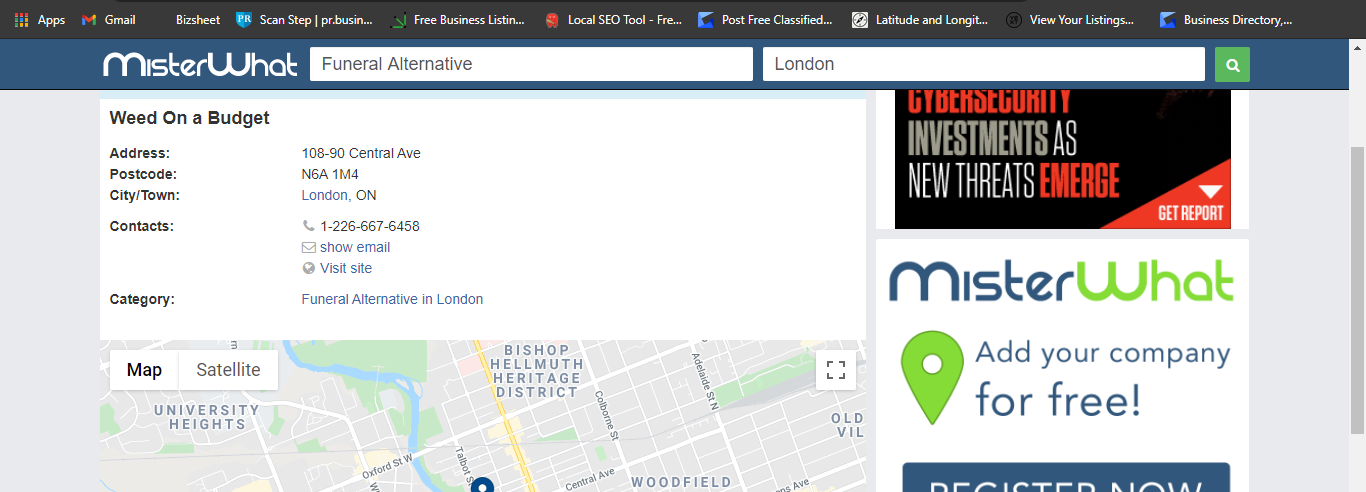Open the Visit site link
Screen dimensions: 1366x492
click(x=346, y=268)
